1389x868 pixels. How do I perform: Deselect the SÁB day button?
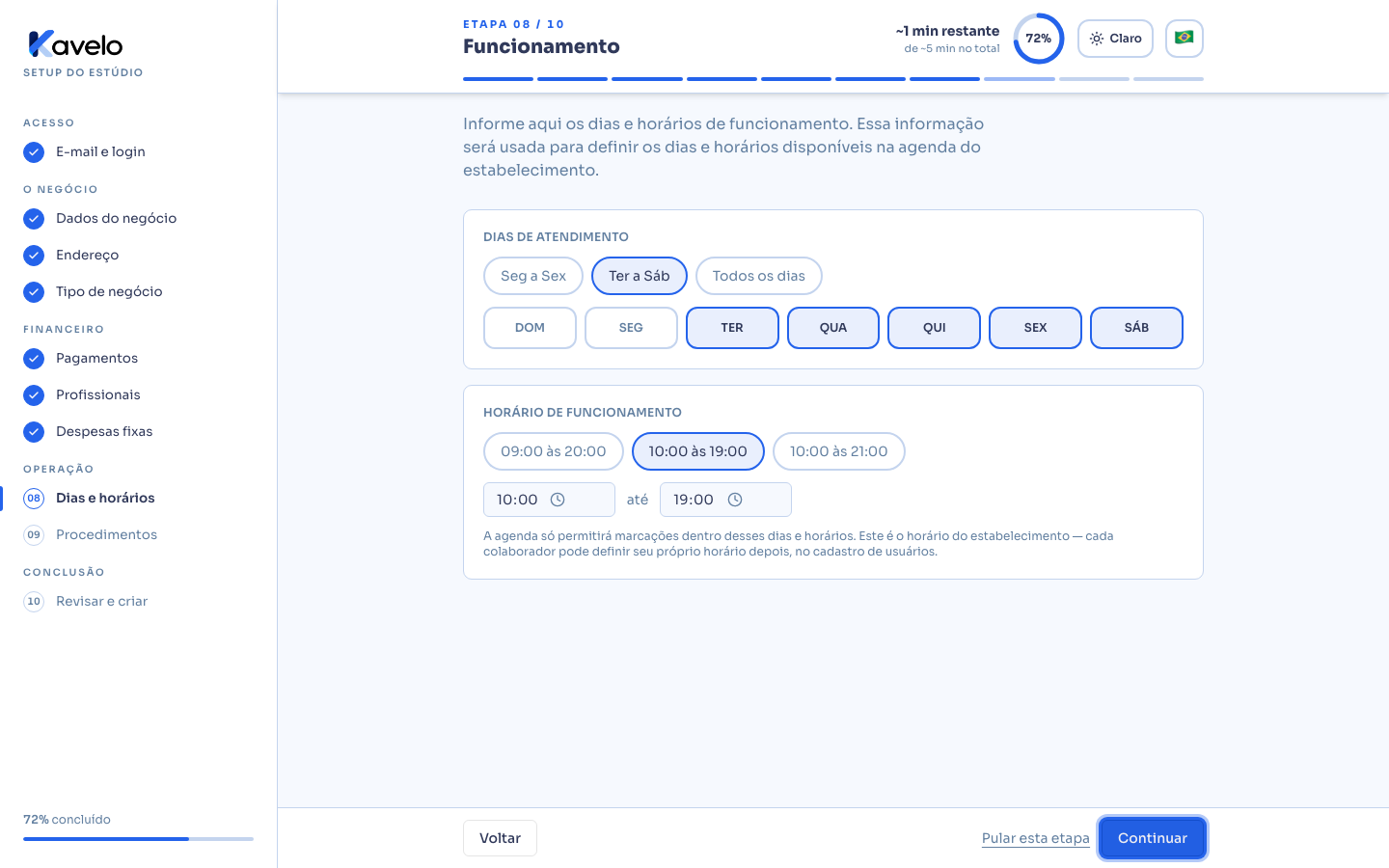click(x=1136, y=328)
